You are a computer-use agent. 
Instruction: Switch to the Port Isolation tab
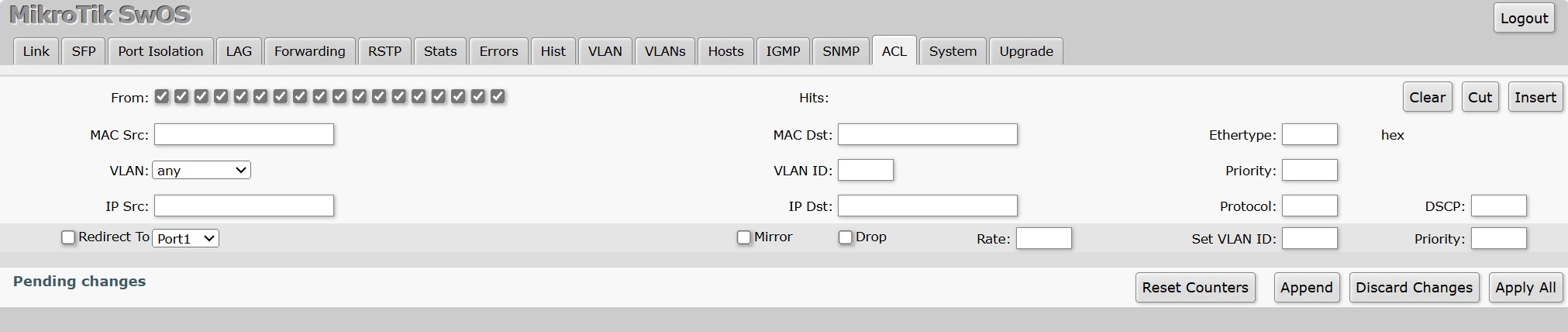[x=160, y=51]
